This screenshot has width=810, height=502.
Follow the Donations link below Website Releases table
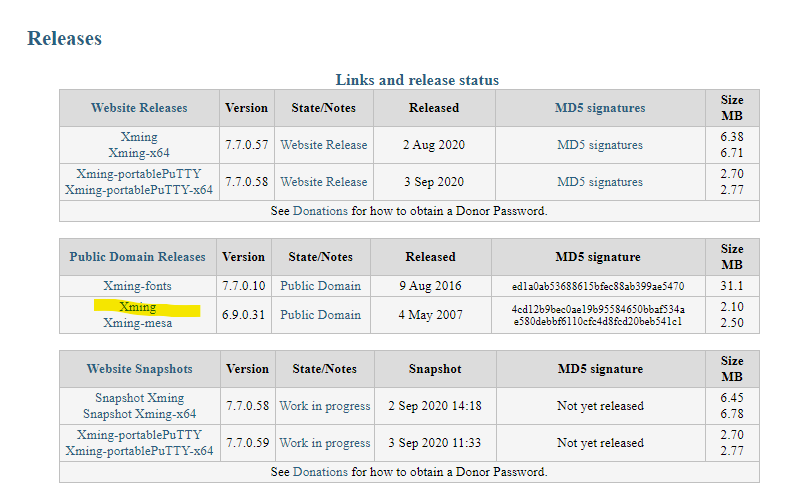click(x=320, y=211)
